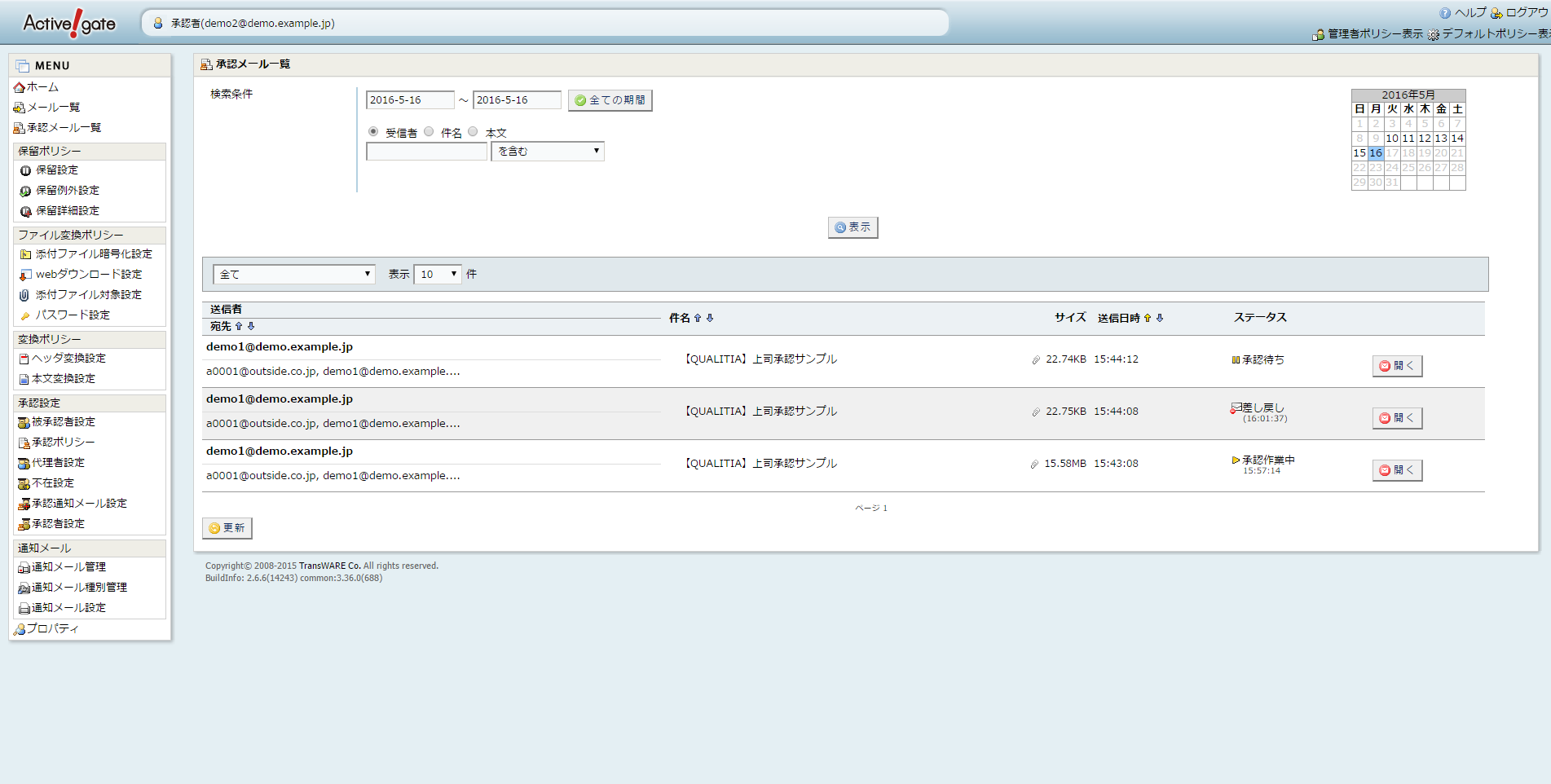Image resolution: width=1551 pixels, height=784 pixels.
Task: Open the display count dropdown showing 10
Action: (x=438, y=275)
